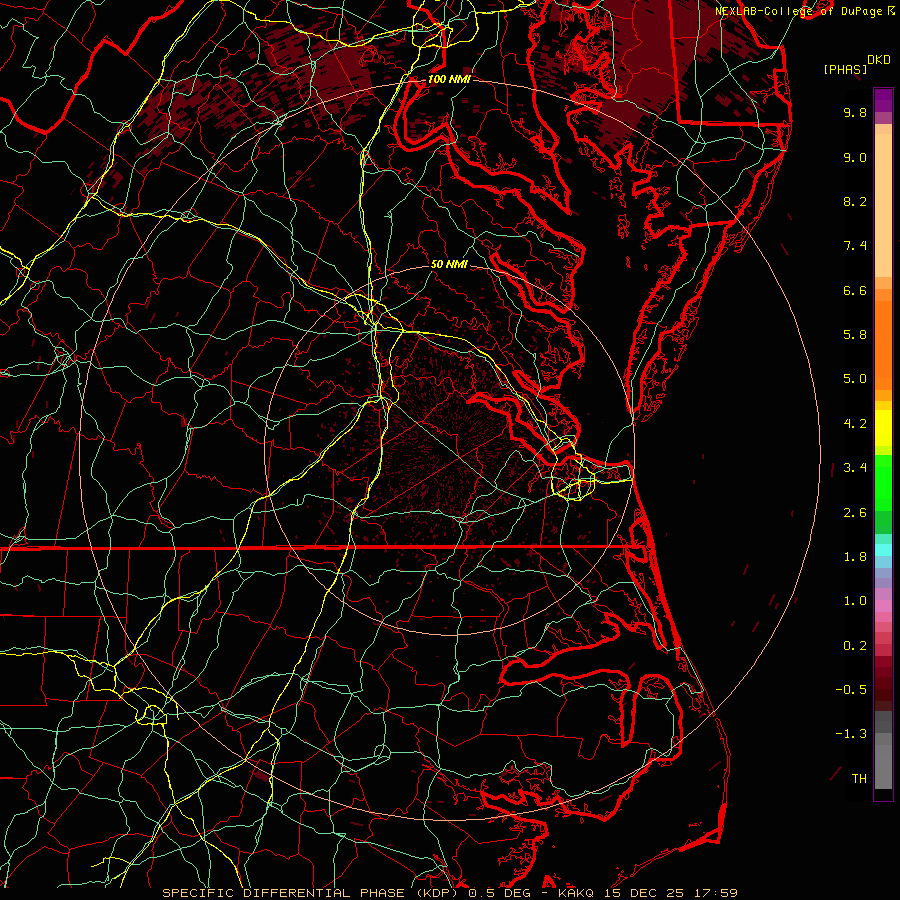
Task: Click the "KAKQ" radar site identifier
Action: (577, 893)
